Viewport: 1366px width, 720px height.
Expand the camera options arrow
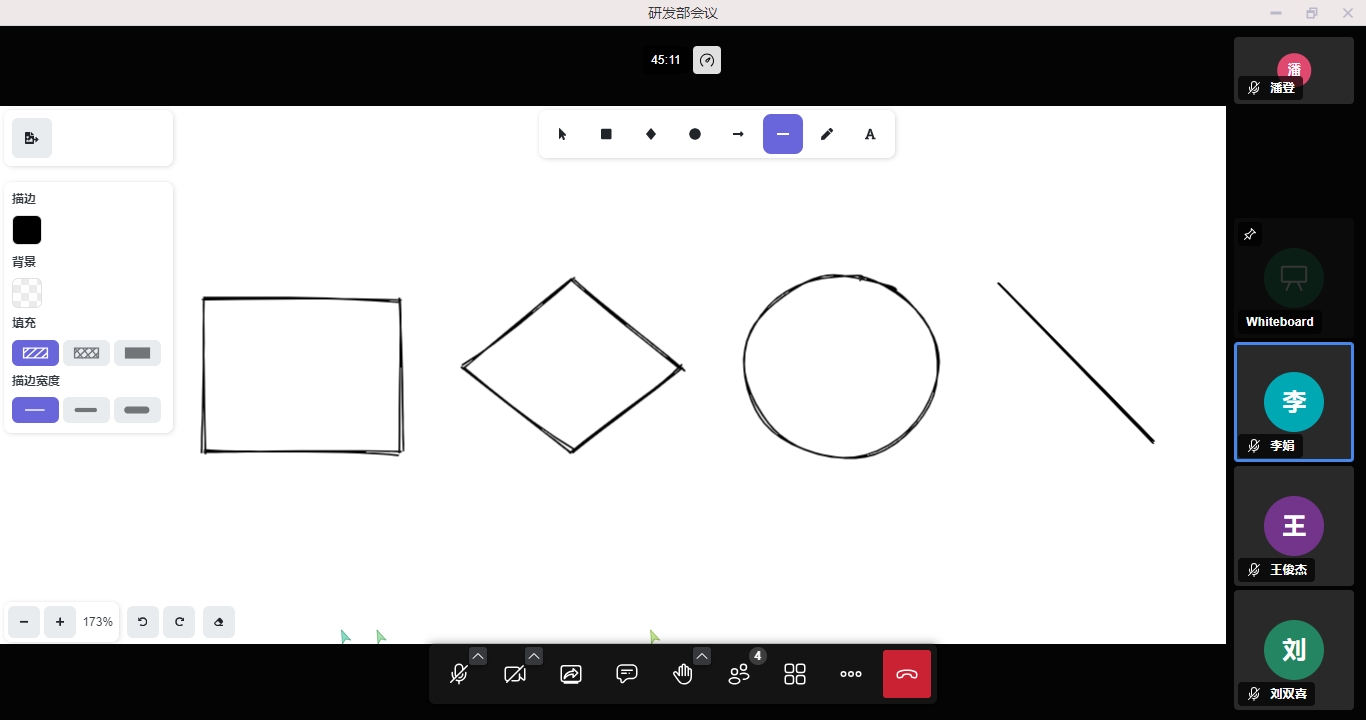click(x=534, y=656)
